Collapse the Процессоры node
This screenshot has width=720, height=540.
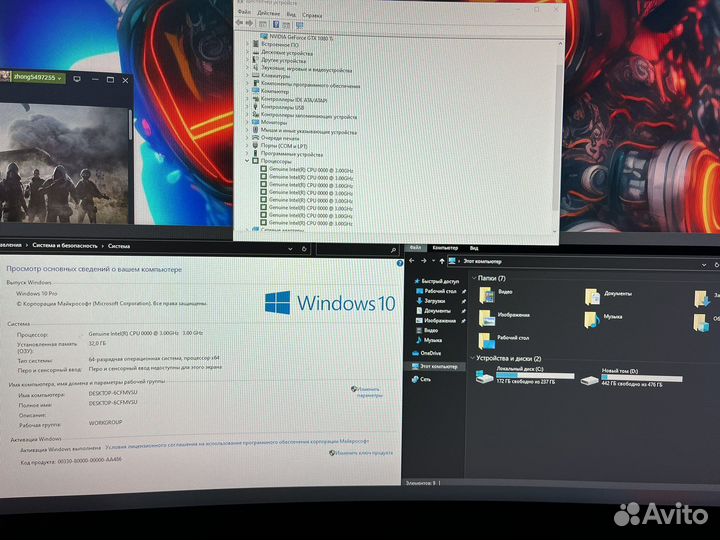point(248,161)
